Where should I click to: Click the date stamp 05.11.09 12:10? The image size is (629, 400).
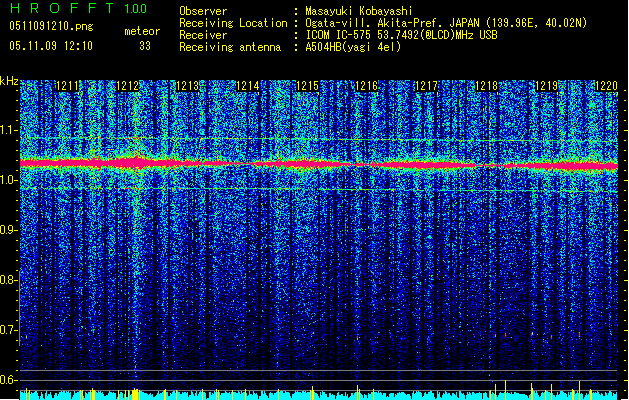click(51, 45)
